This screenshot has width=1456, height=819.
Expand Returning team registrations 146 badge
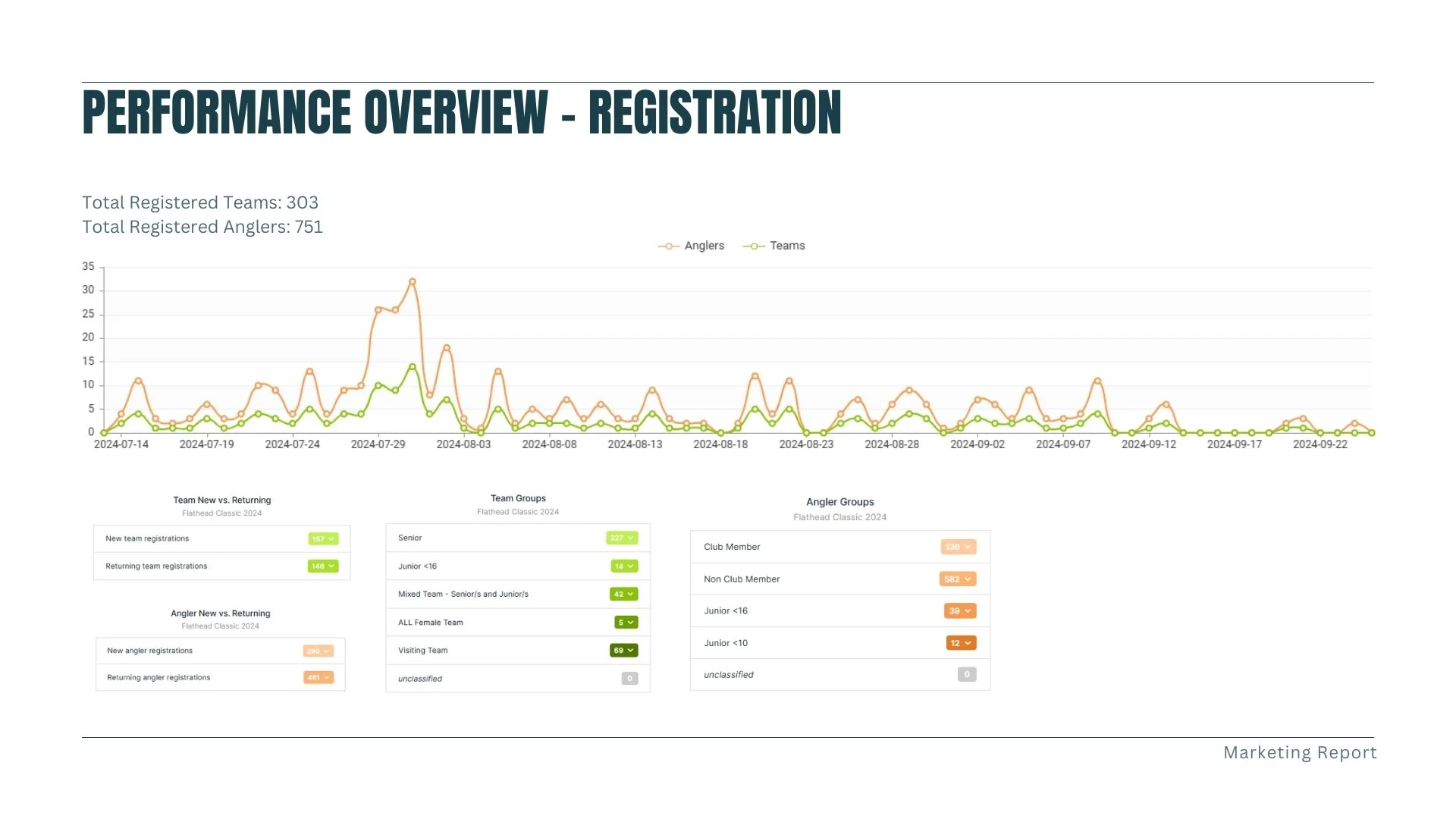(x=323, y=566)
